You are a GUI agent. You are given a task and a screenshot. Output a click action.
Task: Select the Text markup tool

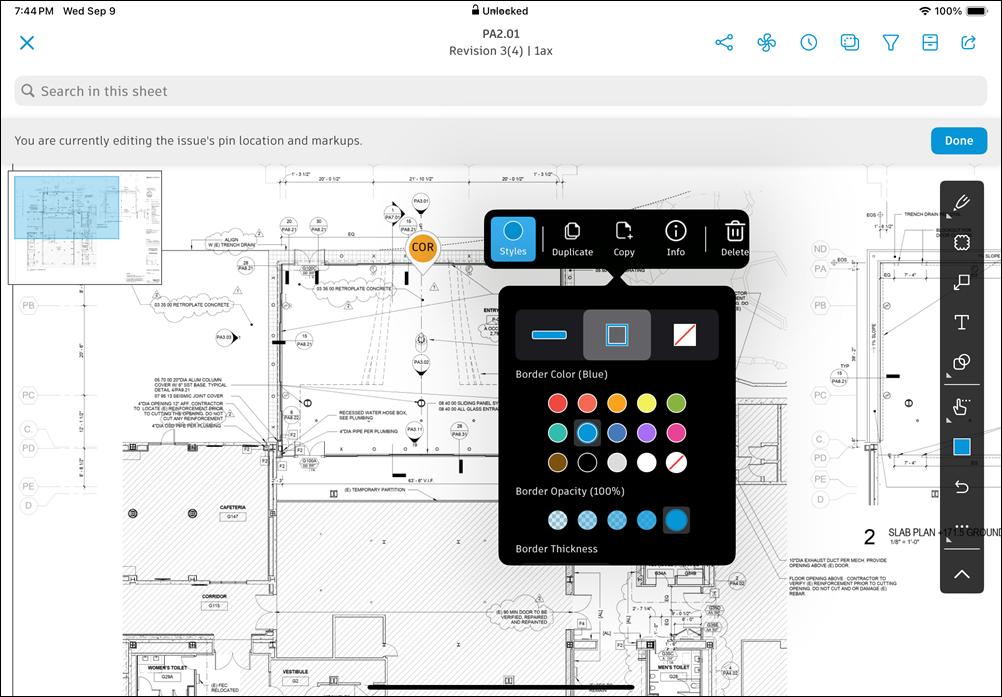pyautogui.click(x=962, y=322)
